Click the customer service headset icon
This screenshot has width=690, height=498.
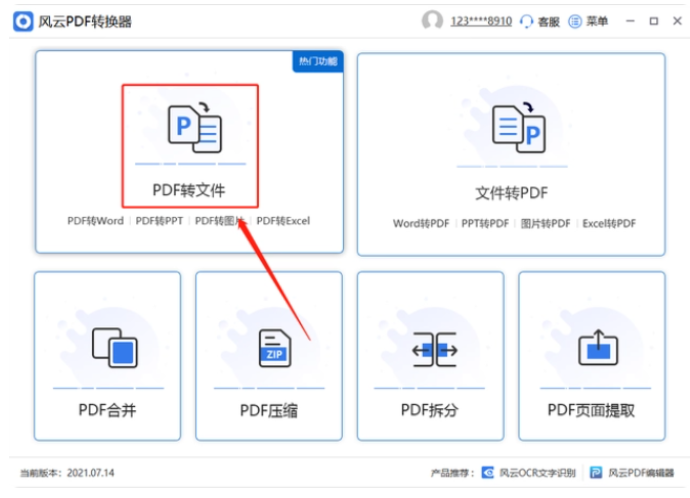526,21
